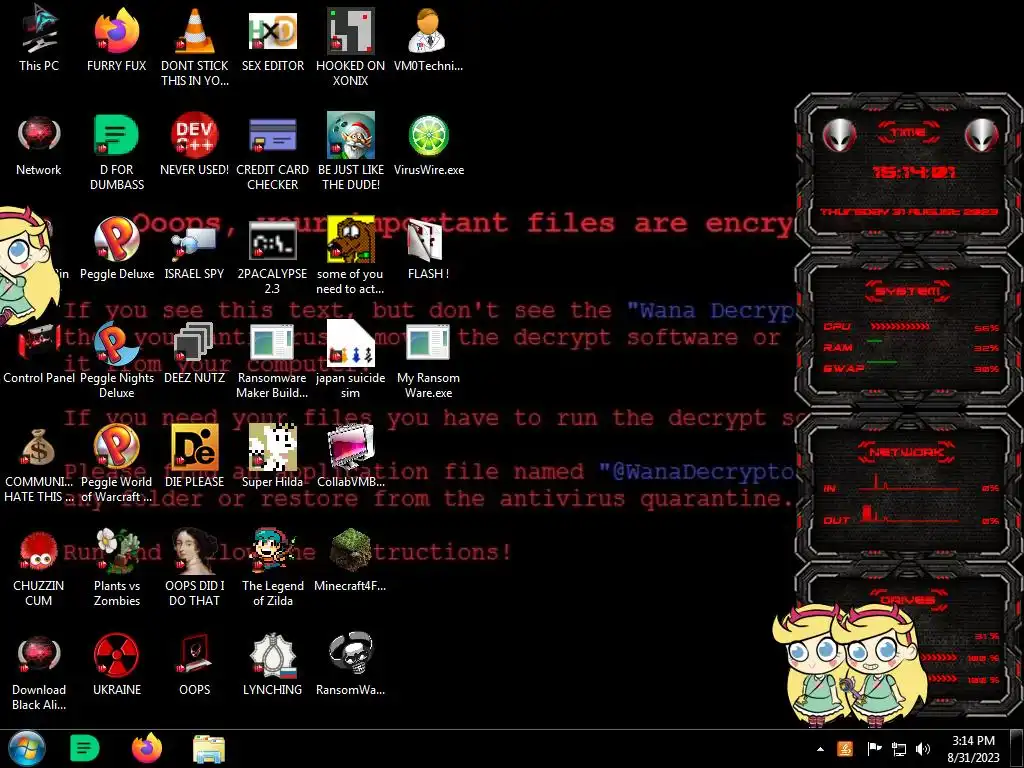The height and width of the screenshot is (768, 1024).
Task: Open the Windows Start menu orb
Action: point(27,748)
